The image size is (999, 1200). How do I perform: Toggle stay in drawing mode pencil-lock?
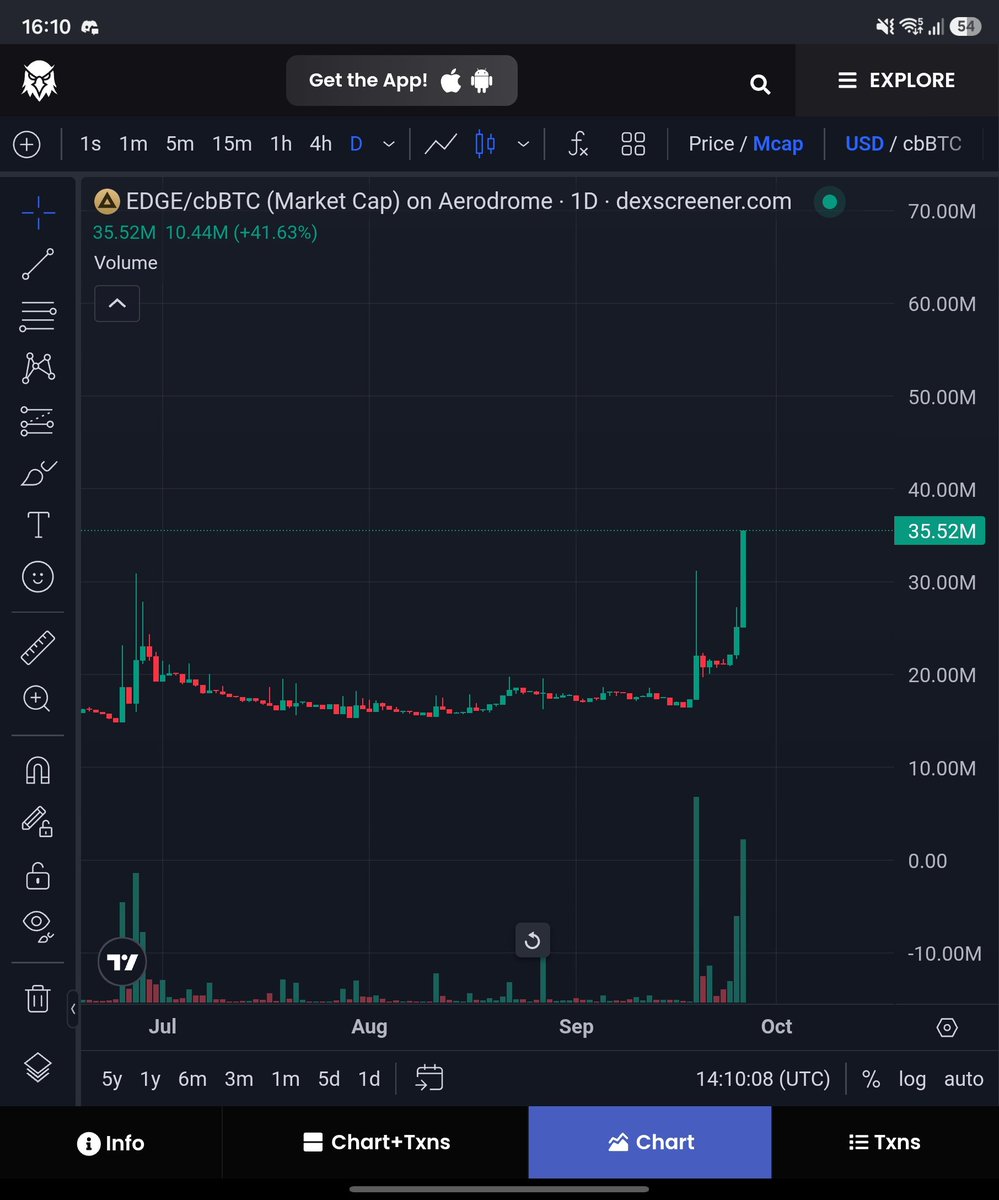pos(38,822)
